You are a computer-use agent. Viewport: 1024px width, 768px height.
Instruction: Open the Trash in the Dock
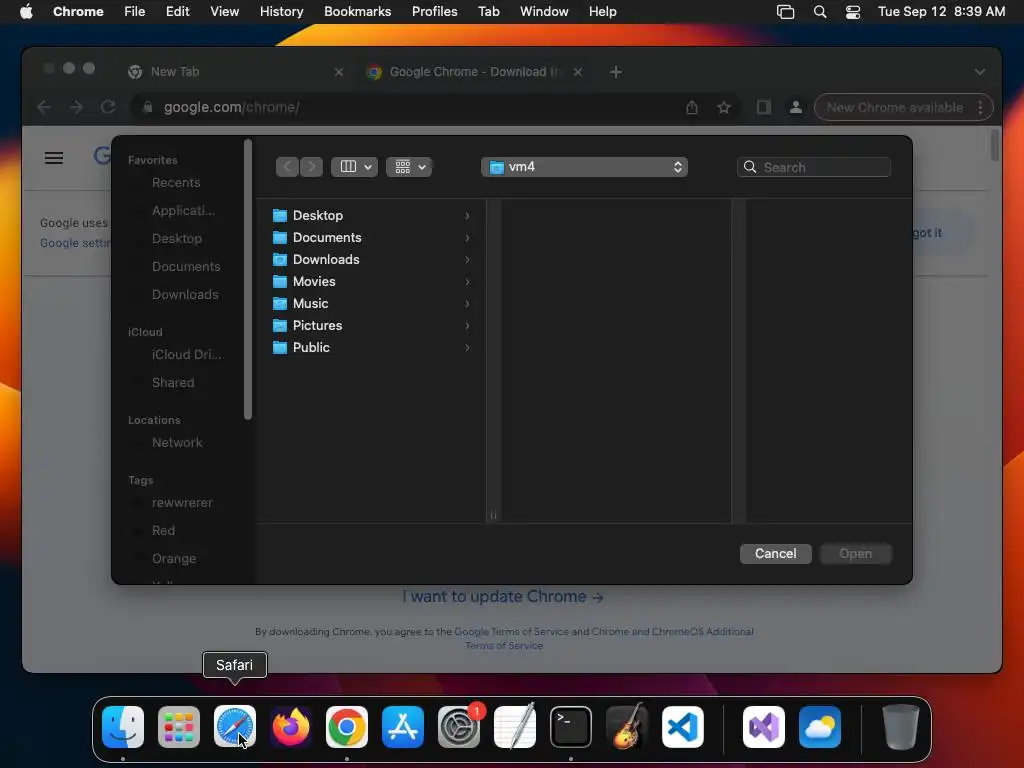coord(901,727)
